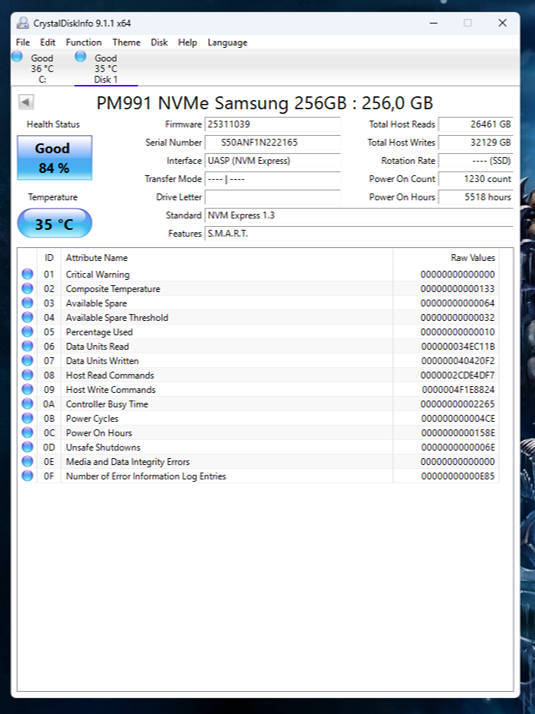Click the Transfer Mode field
The image size is (535, 714).
(272, 179)
